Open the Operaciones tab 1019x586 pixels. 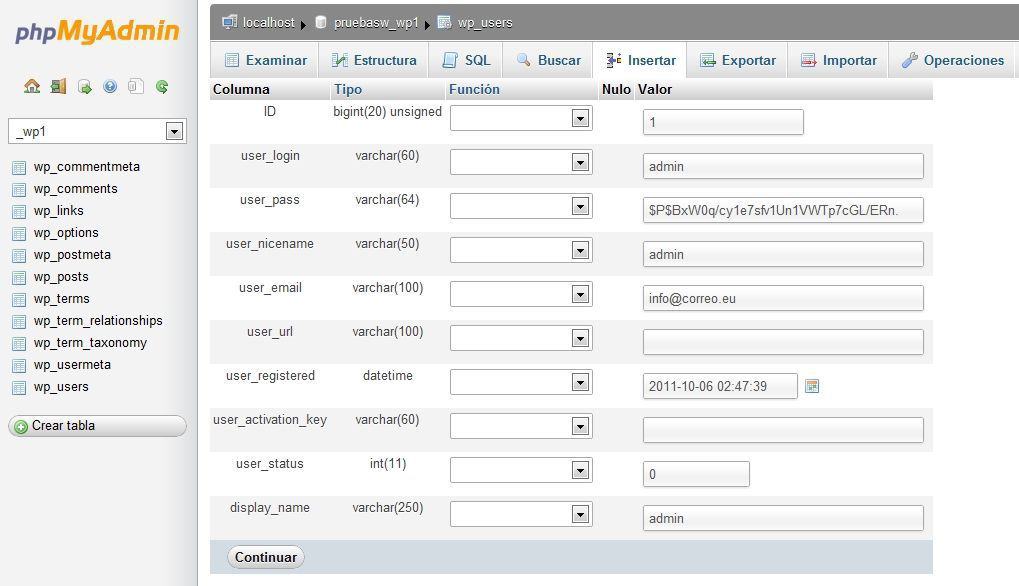[952, 60]
